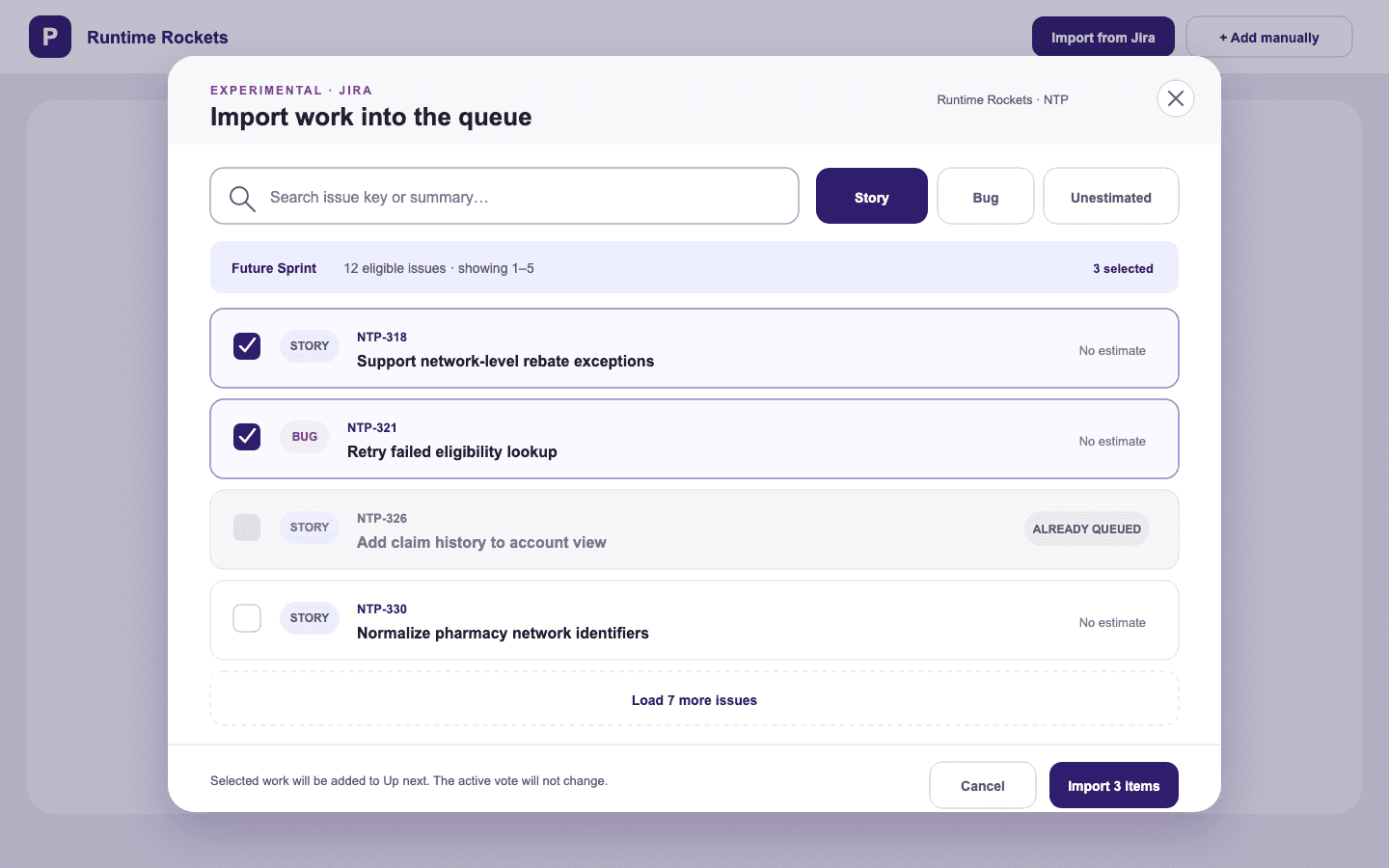Click the Import from Jira button

(x=1103, y=38)
